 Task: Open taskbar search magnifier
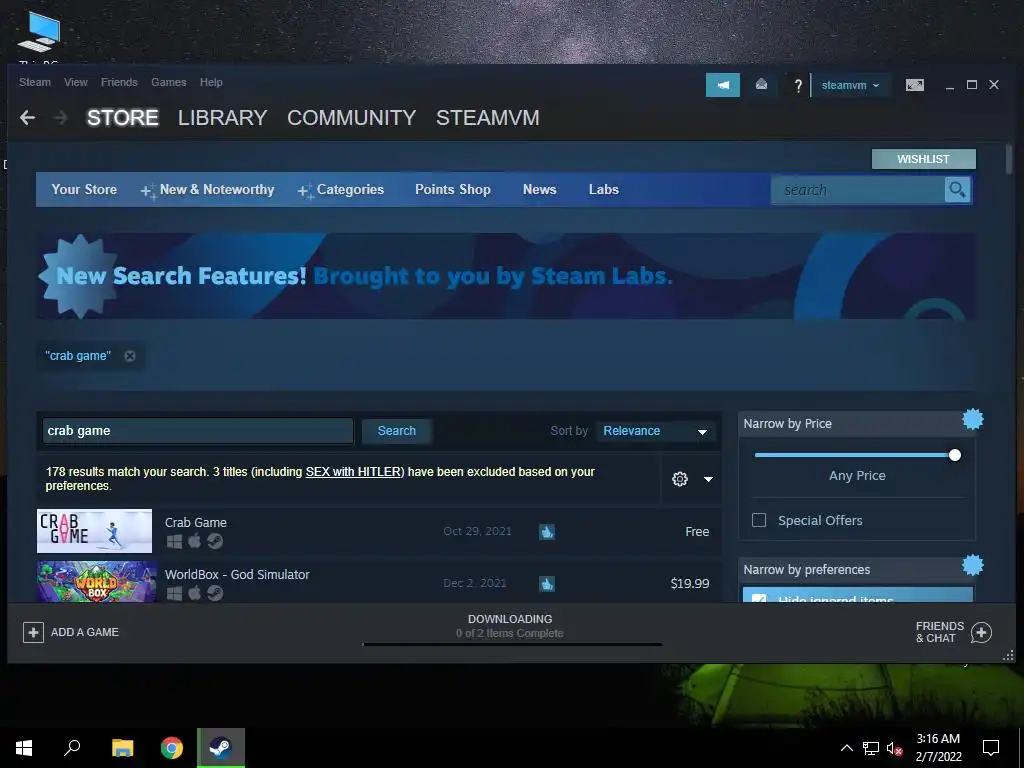(72, 748)
